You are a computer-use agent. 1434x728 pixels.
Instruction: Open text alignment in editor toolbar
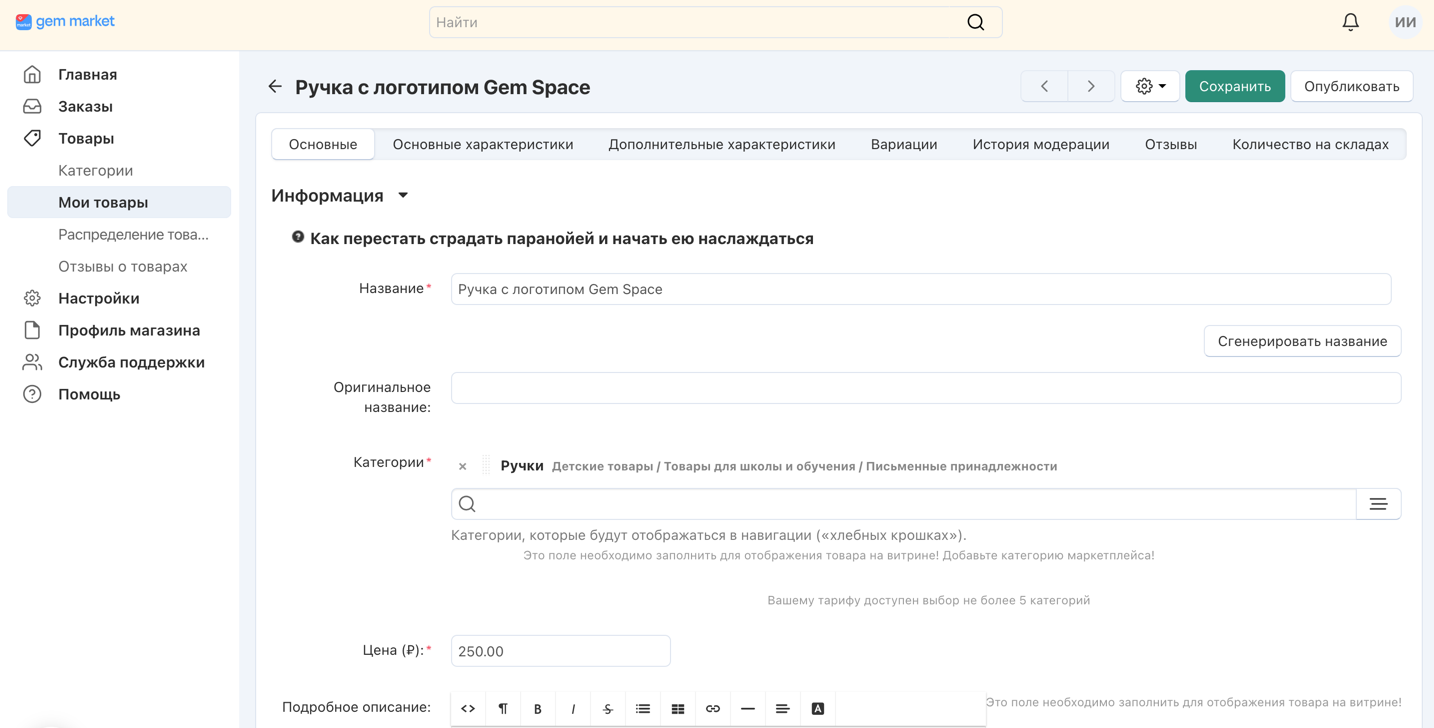pyautogui.click(x=783, y=708)
